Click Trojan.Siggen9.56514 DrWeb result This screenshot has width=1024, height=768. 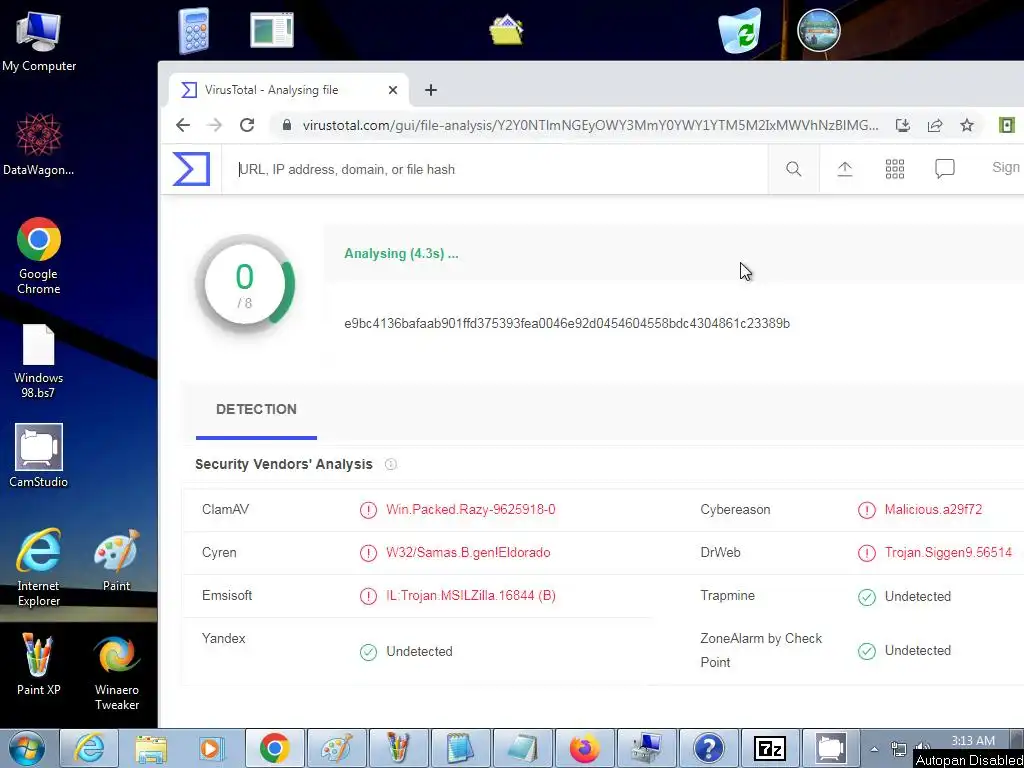pyautogui.click(x=948, y=552)
